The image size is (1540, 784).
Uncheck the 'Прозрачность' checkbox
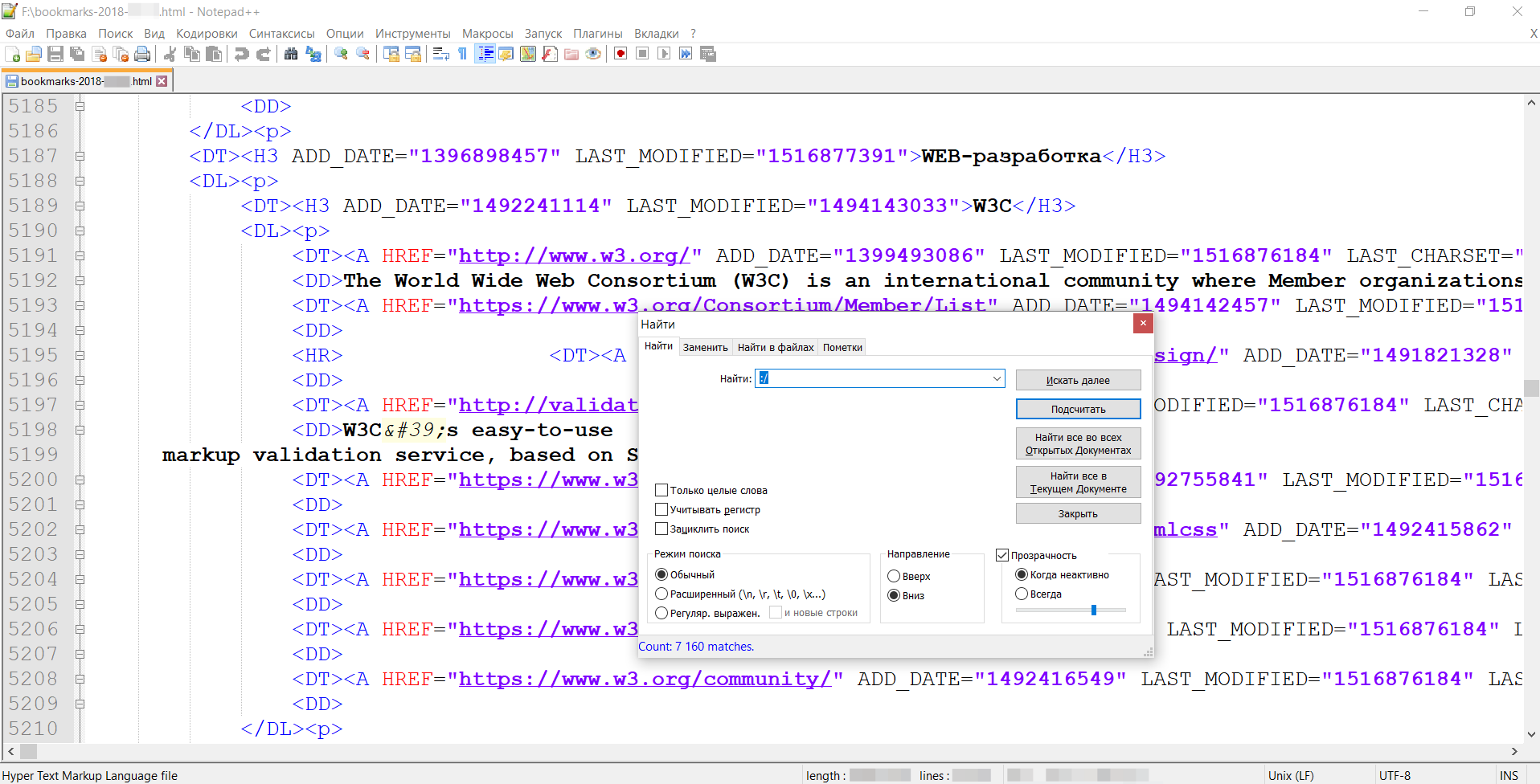[1002, 555]
